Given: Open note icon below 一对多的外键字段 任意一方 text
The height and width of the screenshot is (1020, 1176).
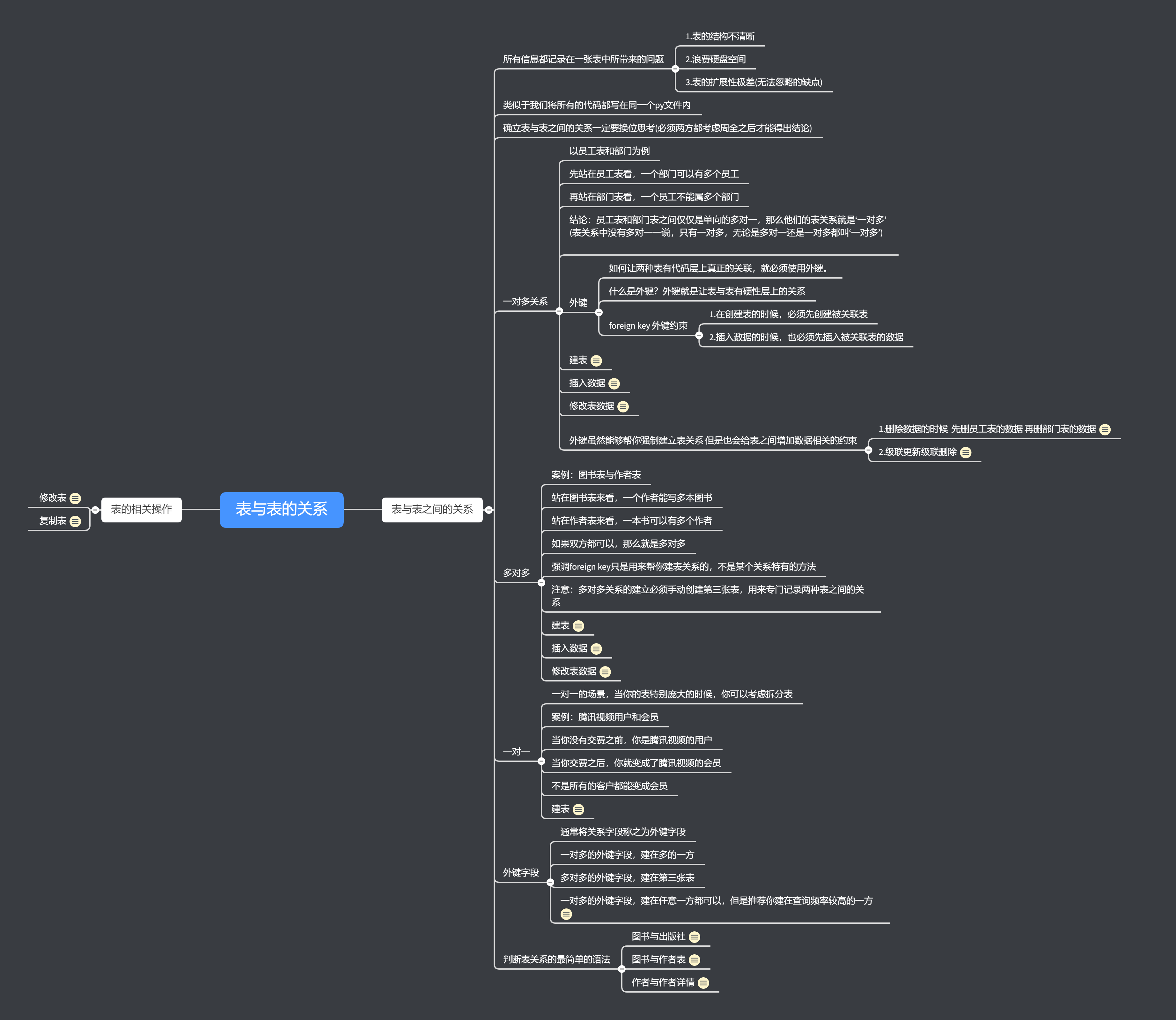Looking at the screenshot, I should pos(566,914).
